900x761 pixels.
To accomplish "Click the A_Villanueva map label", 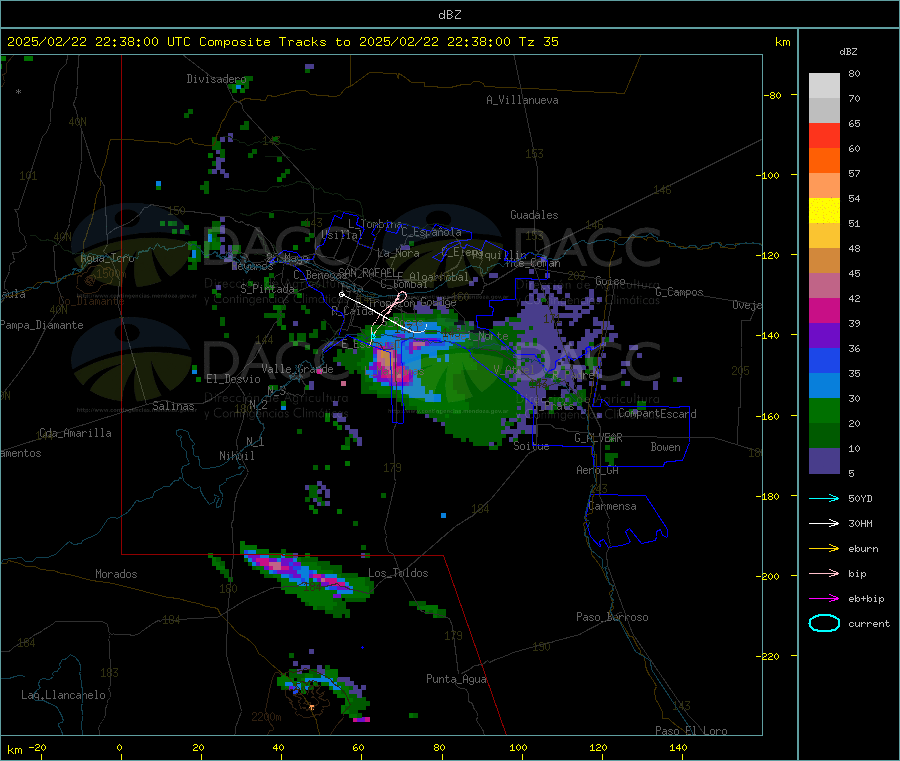I will tap(522, 100).
